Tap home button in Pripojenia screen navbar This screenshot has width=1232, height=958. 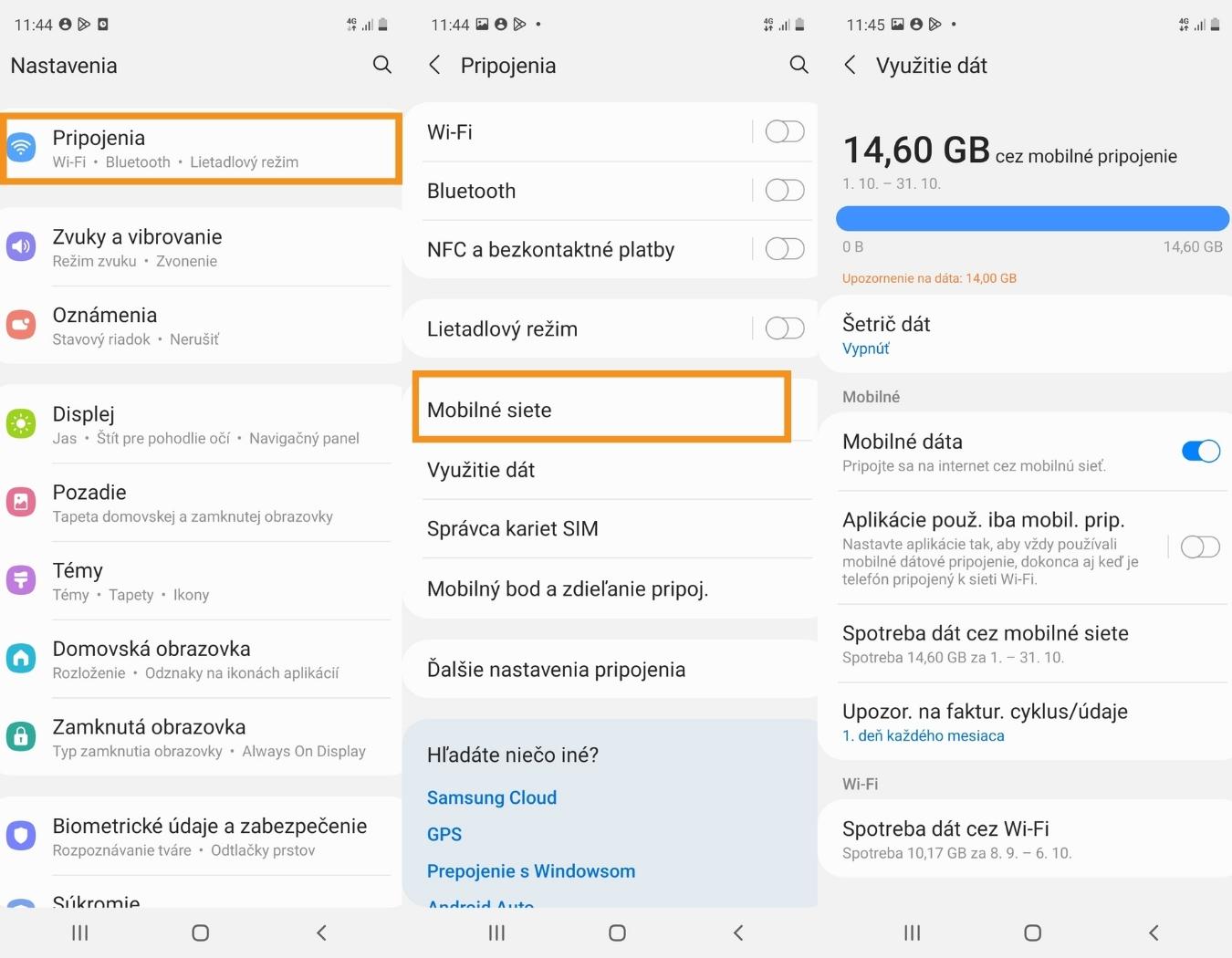617,932
